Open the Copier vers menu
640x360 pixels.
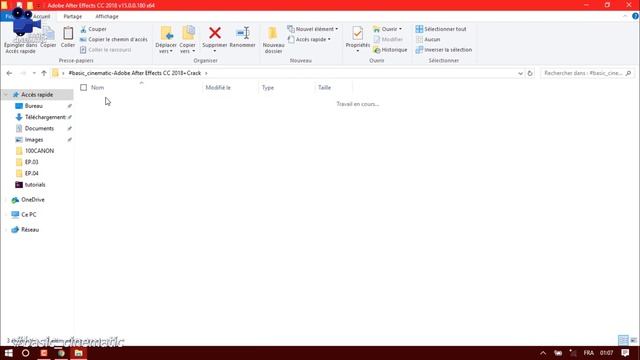(x=187, y=40)
